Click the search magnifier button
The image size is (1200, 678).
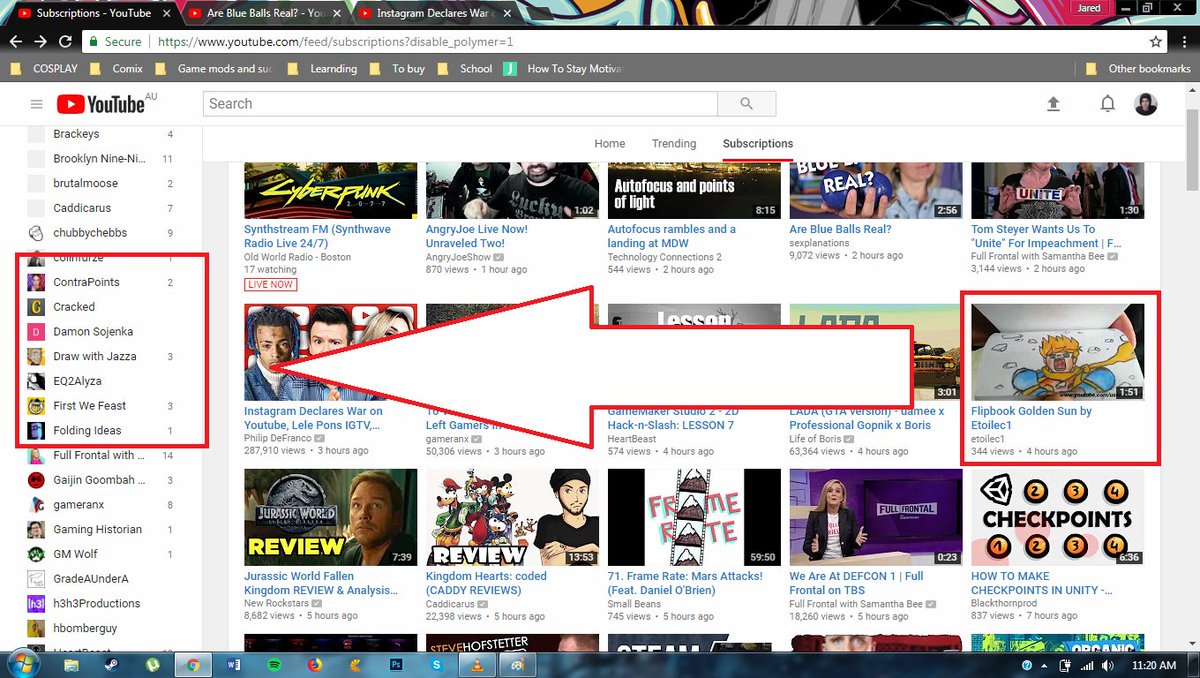tap(746, 104)
